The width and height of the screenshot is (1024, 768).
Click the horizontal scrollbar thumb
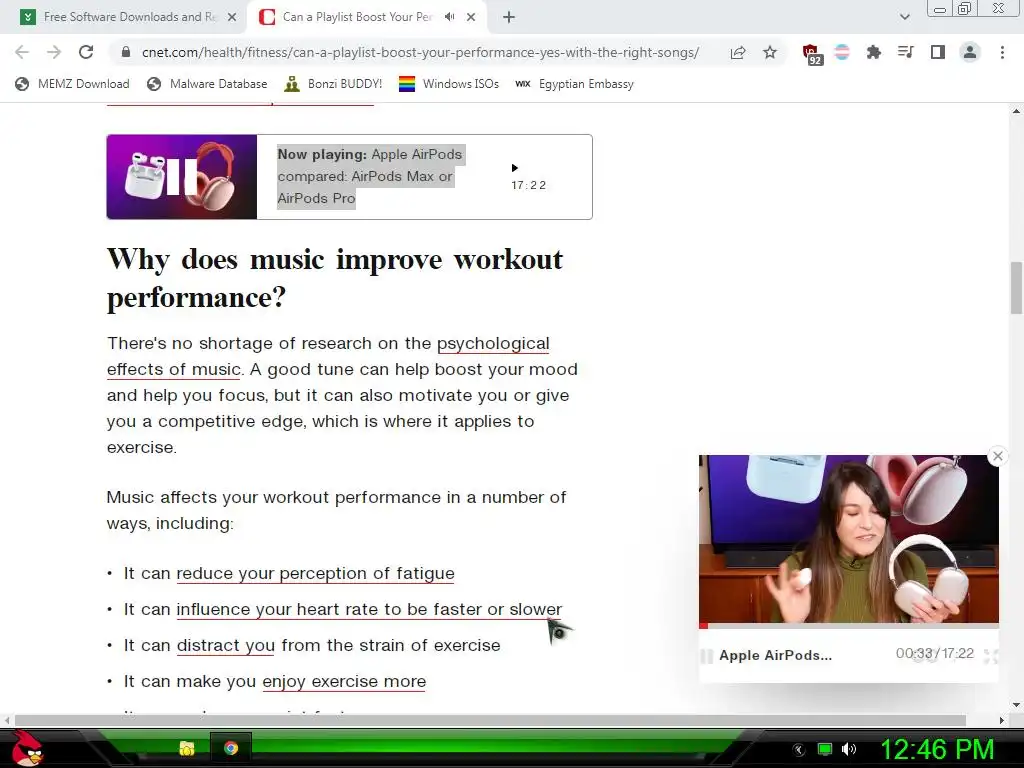click(x=490, y=720)
